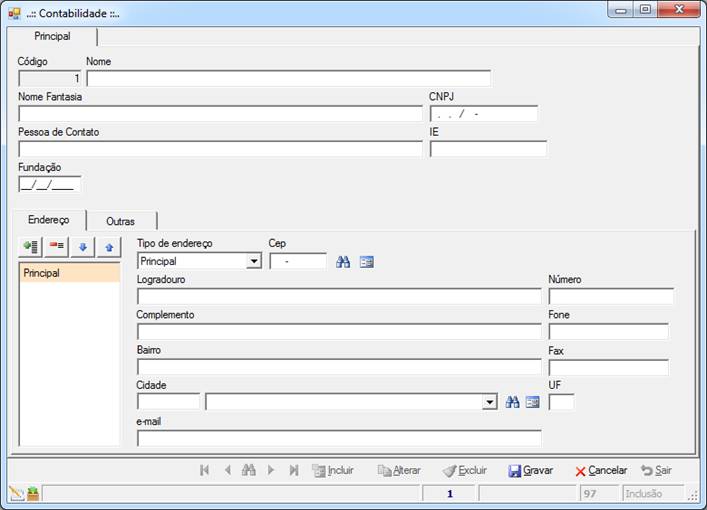Screen dimensions: 707x510
Task: Click the UF field
Action: click(x=561, y=401)
